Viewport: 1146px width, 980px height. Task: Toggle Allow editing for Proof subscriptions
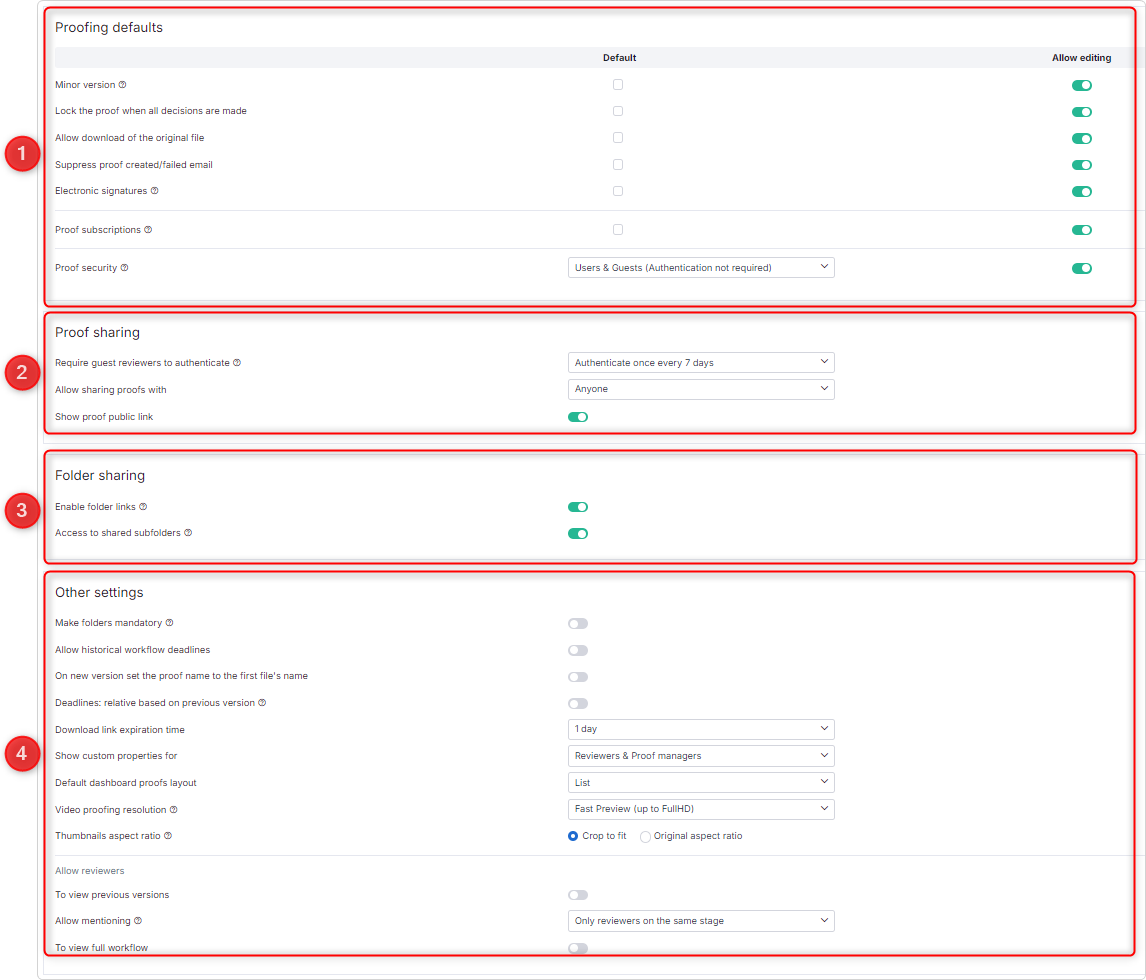[x=1082, y=230]
